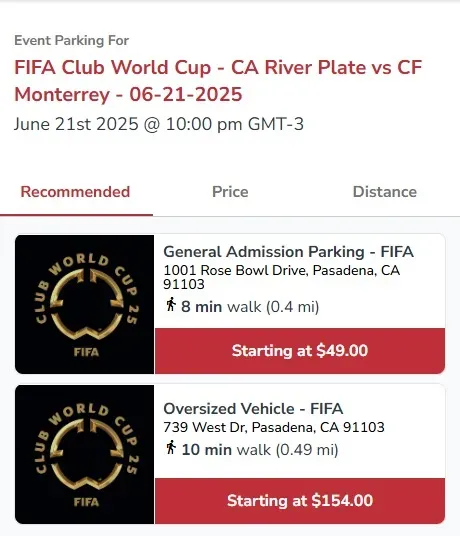Open the General Admission Parking - FIFA title

point(288,252)
